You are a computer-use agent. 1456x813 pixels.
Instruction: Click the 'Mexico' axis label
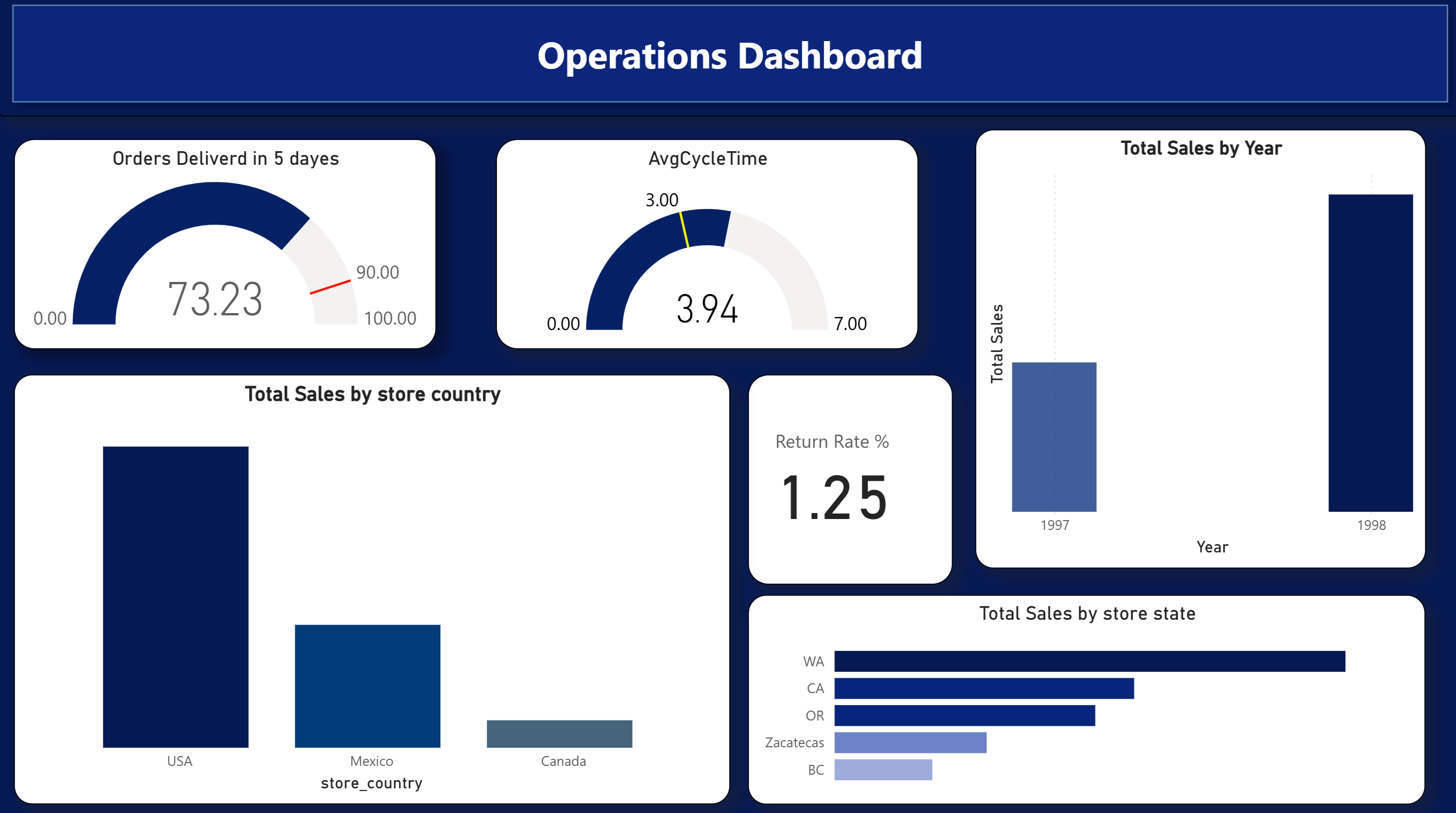(371, 761)
